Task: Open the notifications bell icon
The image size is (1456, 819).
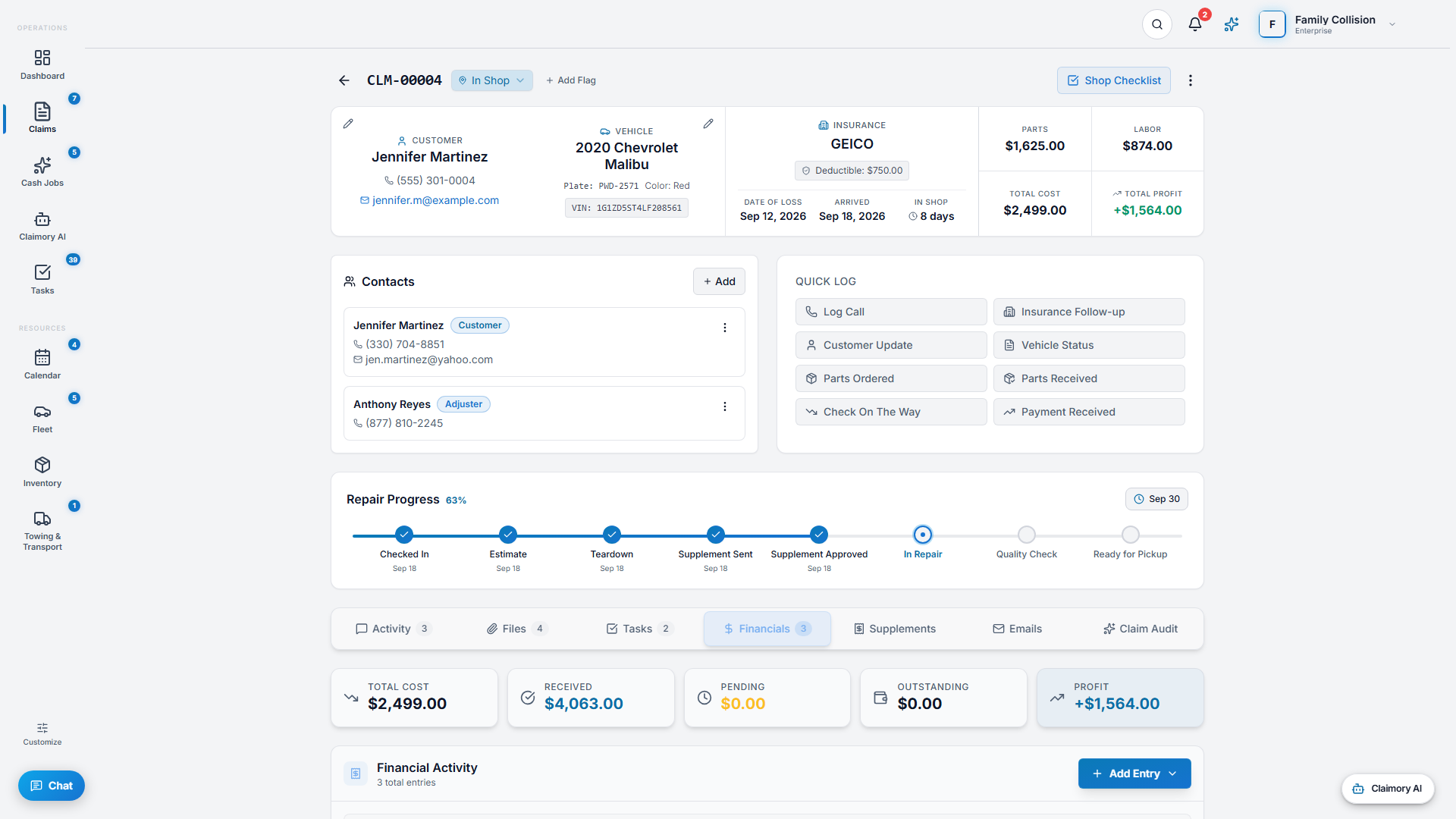Action: coord(1195,24)
